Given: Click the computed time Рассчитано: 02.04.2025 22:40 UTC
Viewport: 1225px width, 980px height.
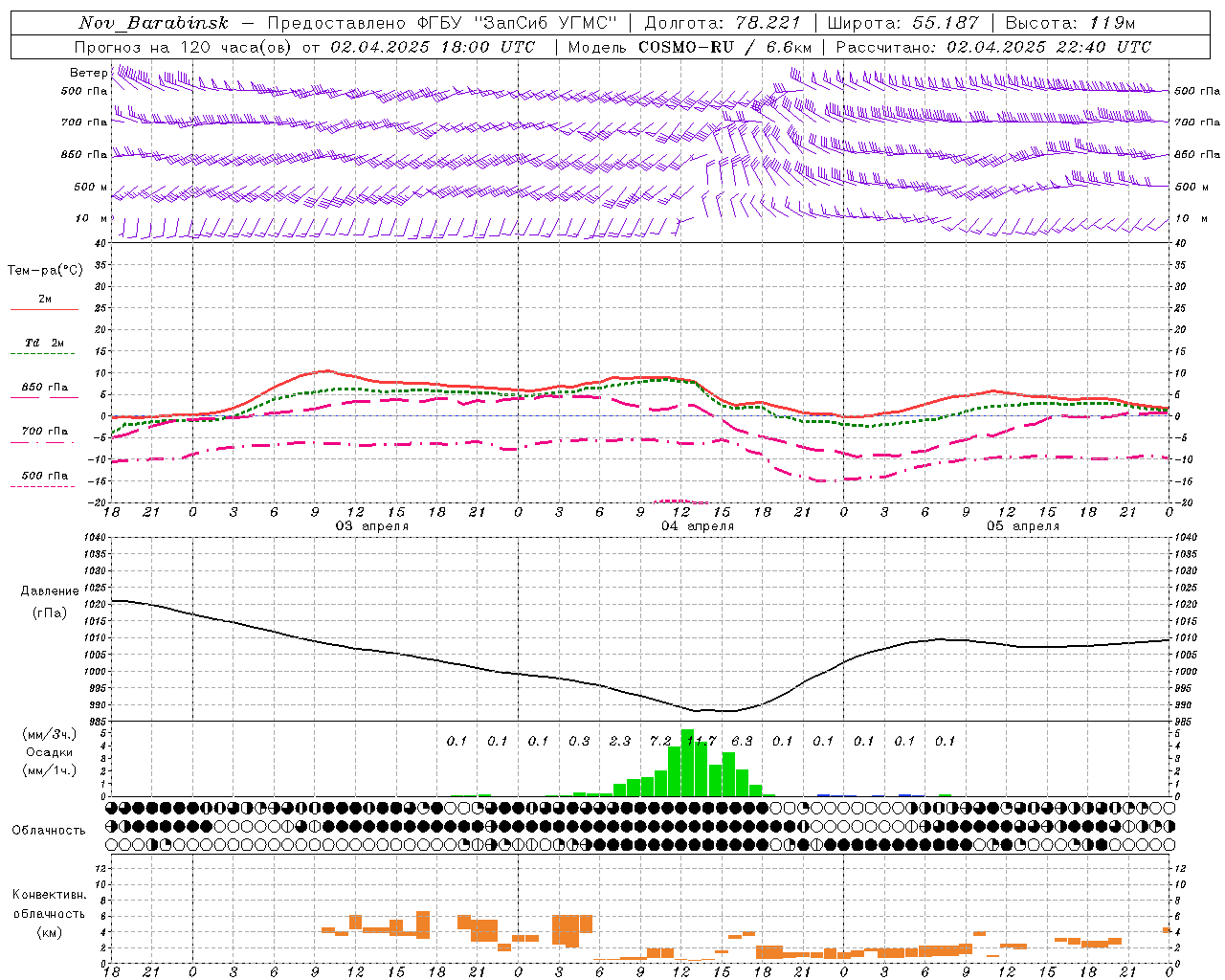Looking at the screenshot, I should (993, 47).
